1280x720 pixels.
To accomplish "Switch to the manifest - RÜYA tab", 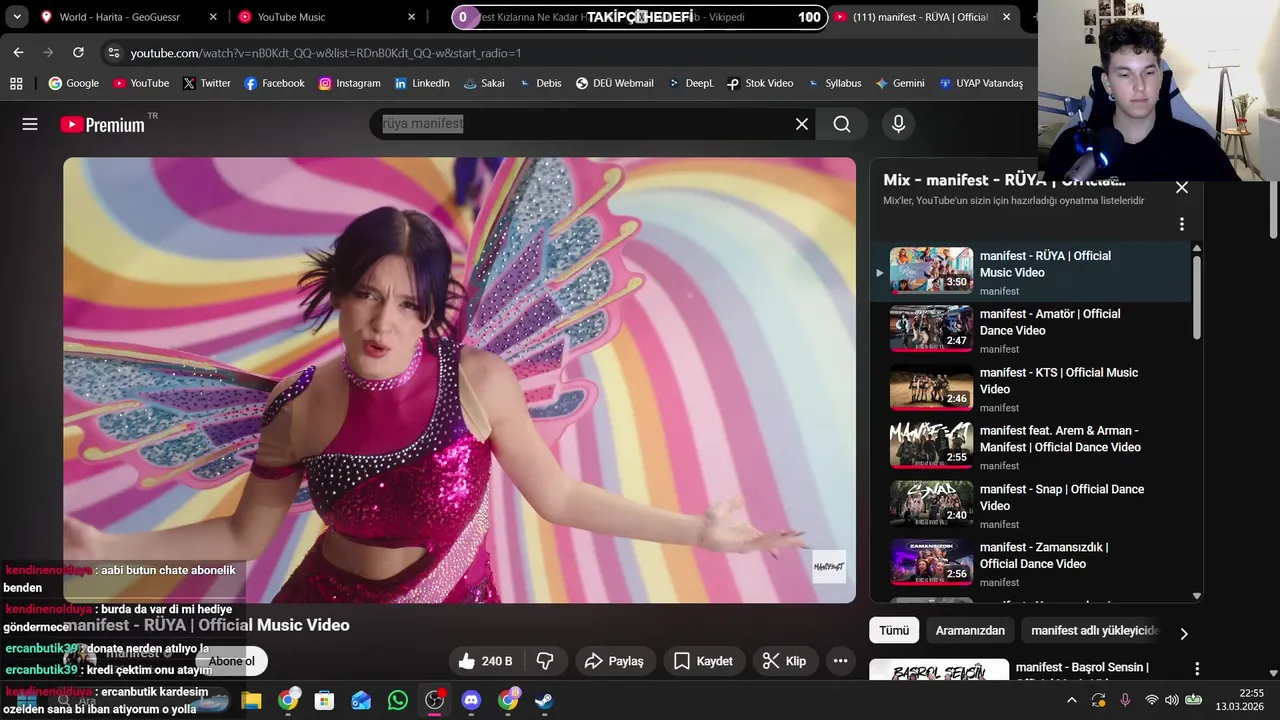I will [x=921, y=17].
